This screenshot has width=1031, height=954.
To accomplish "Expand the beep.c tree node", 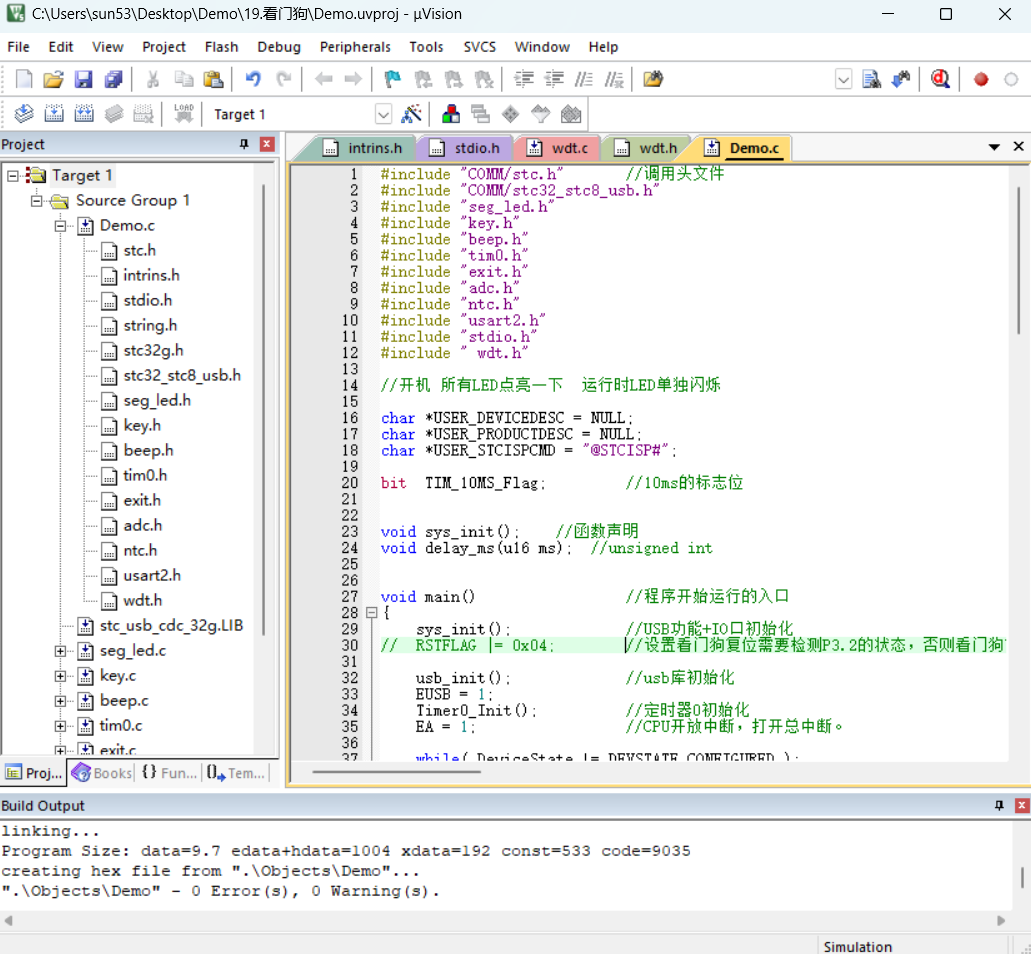I will pyautogui.click(x=60, y=701).
